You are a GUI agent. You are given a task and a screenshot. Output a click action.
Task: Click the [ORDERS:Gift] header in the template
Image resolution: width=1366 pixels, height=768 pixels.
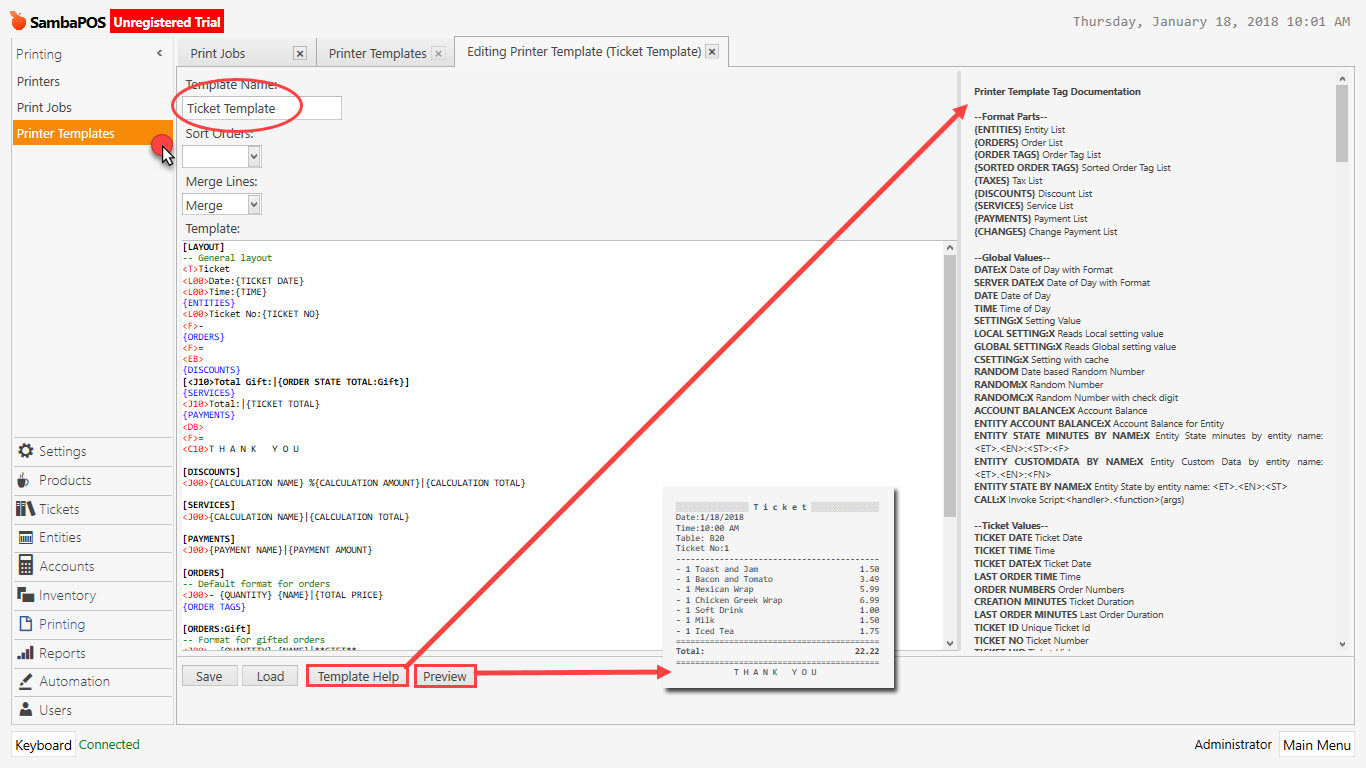pyautogui.click(x=216, y=629)
